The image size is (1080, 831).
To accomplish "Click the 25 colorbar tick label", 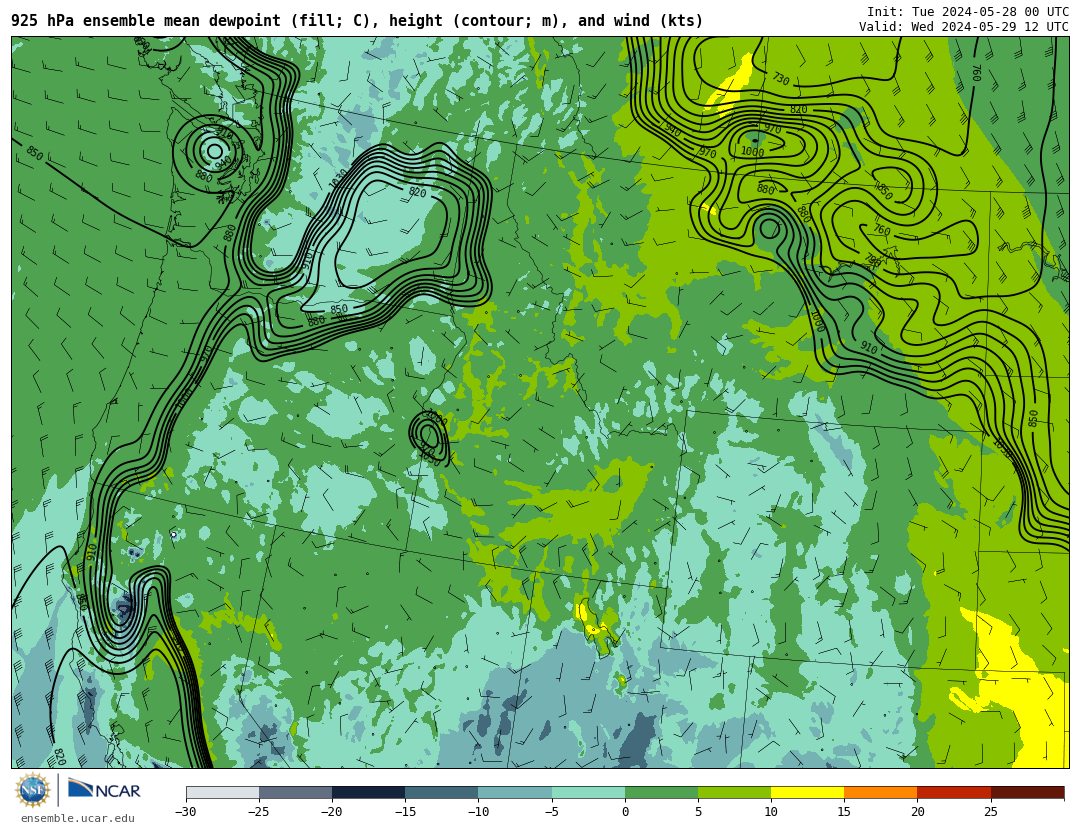I will pyautogui.click(x=990, y=812).
